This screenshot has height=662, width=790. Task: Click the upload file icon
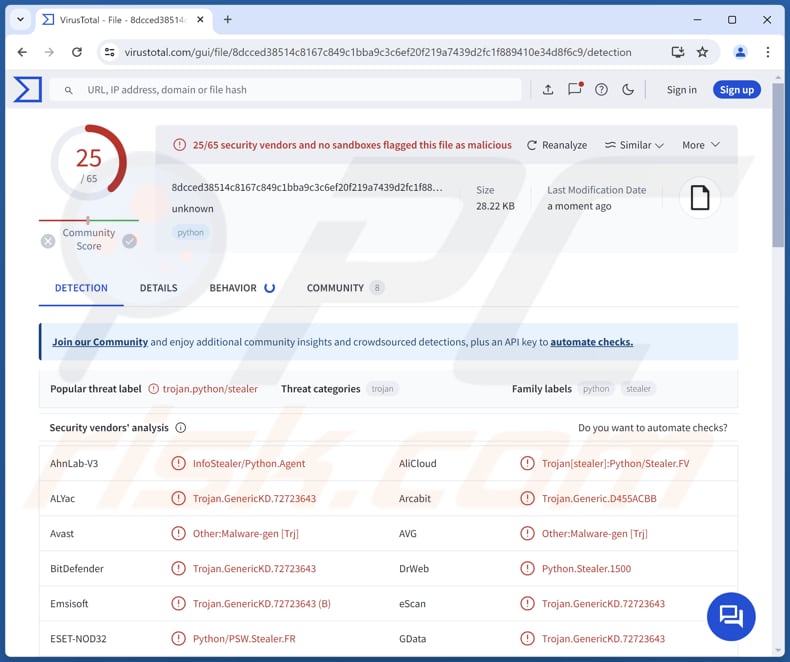point(548,90)
